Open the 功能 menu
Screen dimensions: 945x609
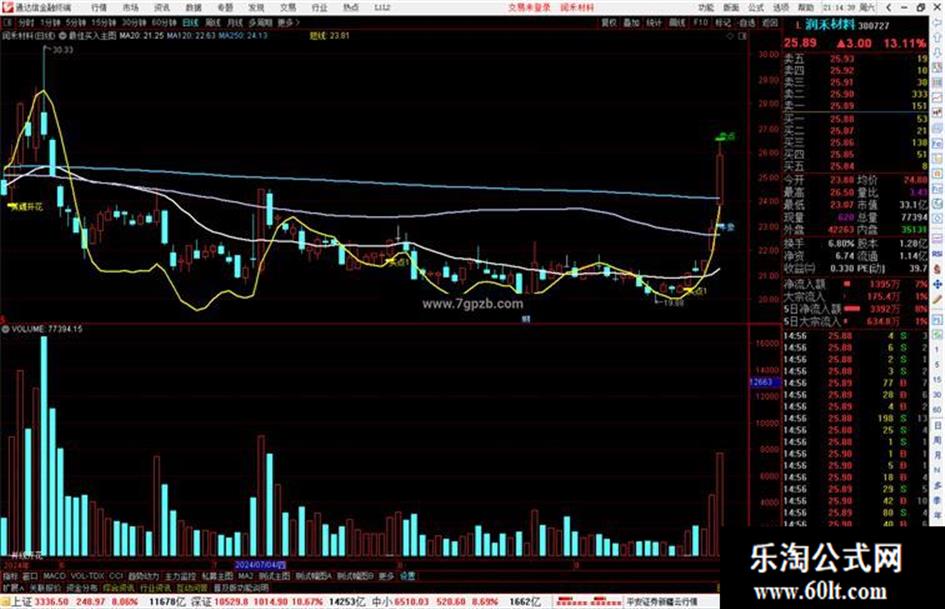click(x=706, y=7)
